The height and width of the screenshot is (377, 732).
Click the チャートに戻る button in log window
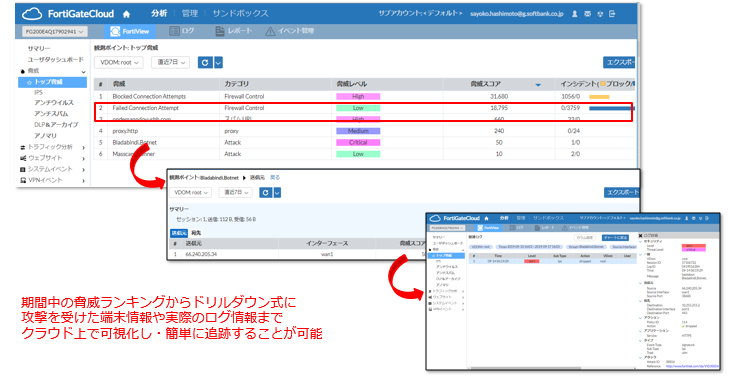[616, 237]
